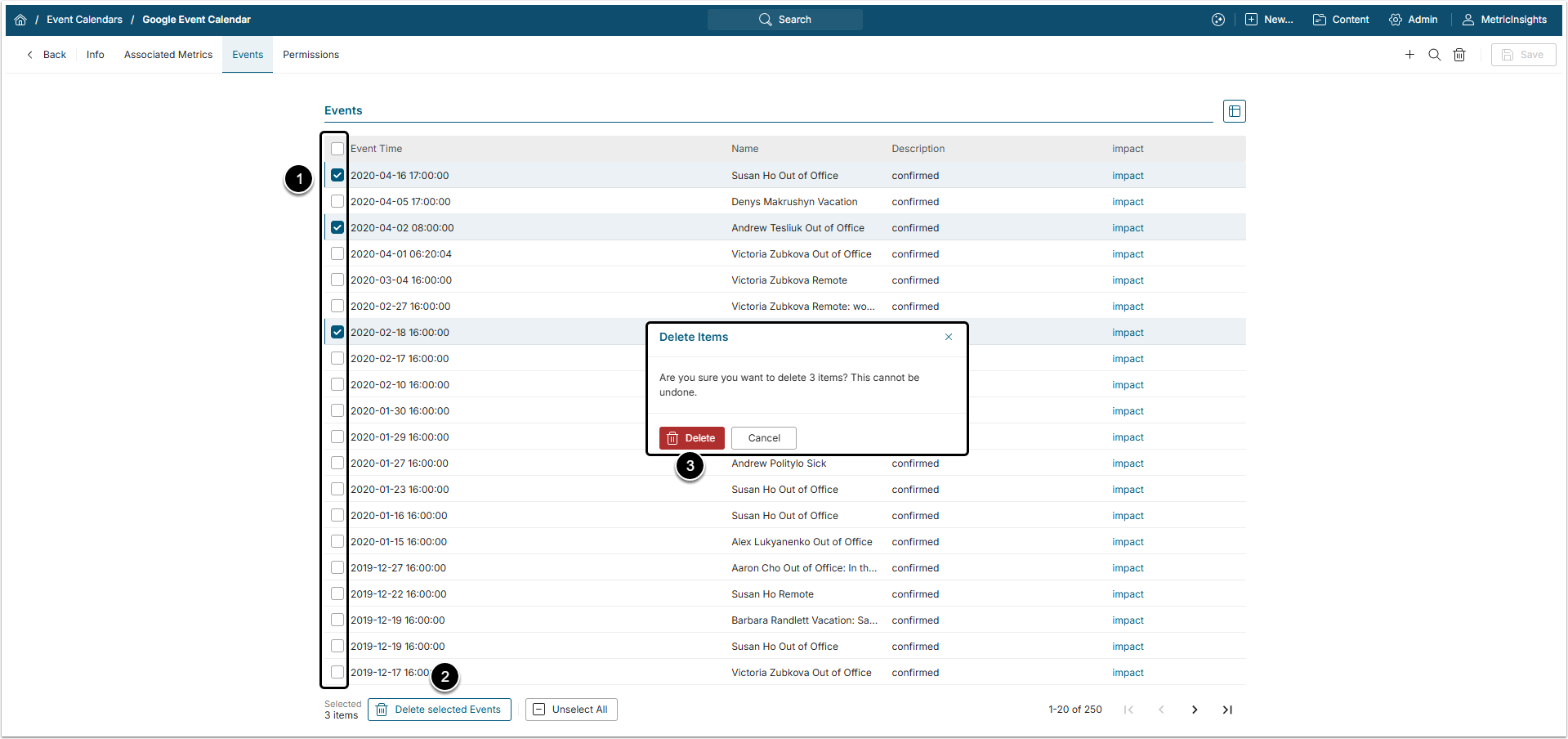The image size is (1568, 739).
Task: Switch to the Permissions tab
Action: pos(310,55)
